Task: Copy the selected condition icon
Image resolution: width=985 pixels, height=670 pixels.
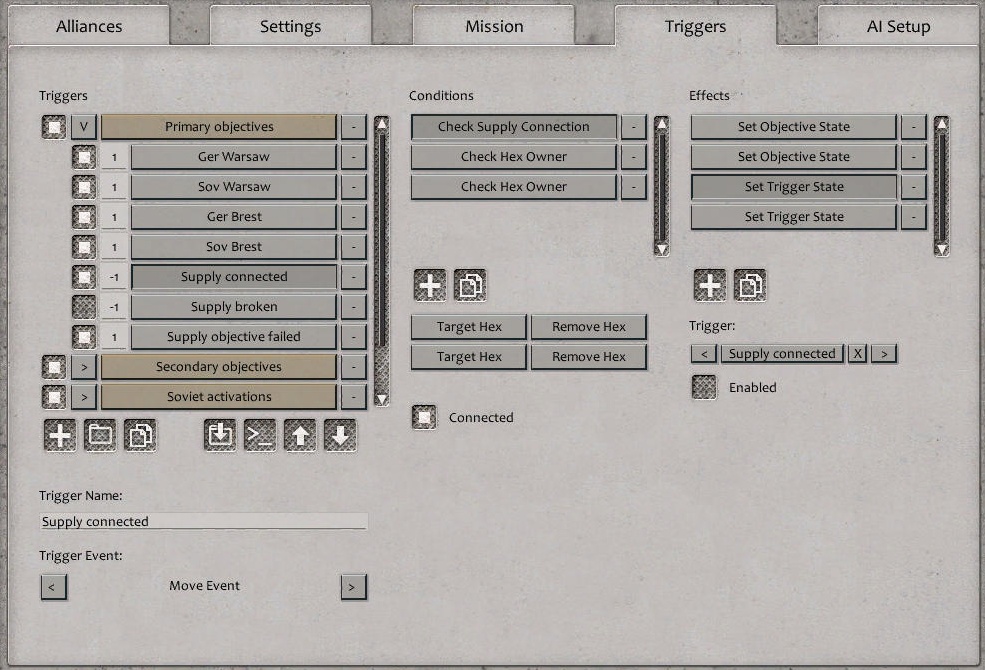Action: point(471,286)
